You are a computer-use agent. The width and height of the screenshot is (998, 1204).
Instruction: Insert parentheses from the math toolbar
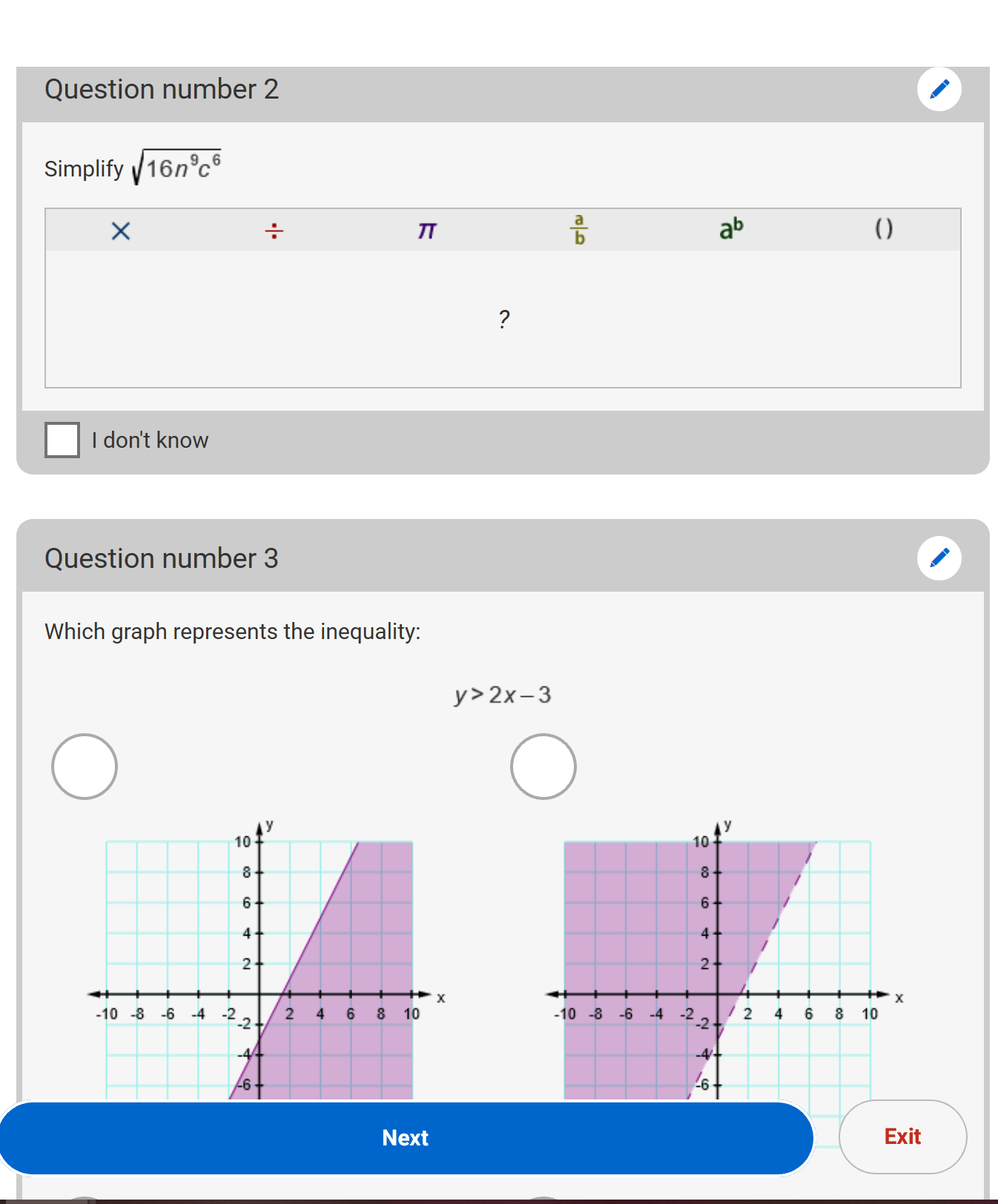click(x=884, y=228)
